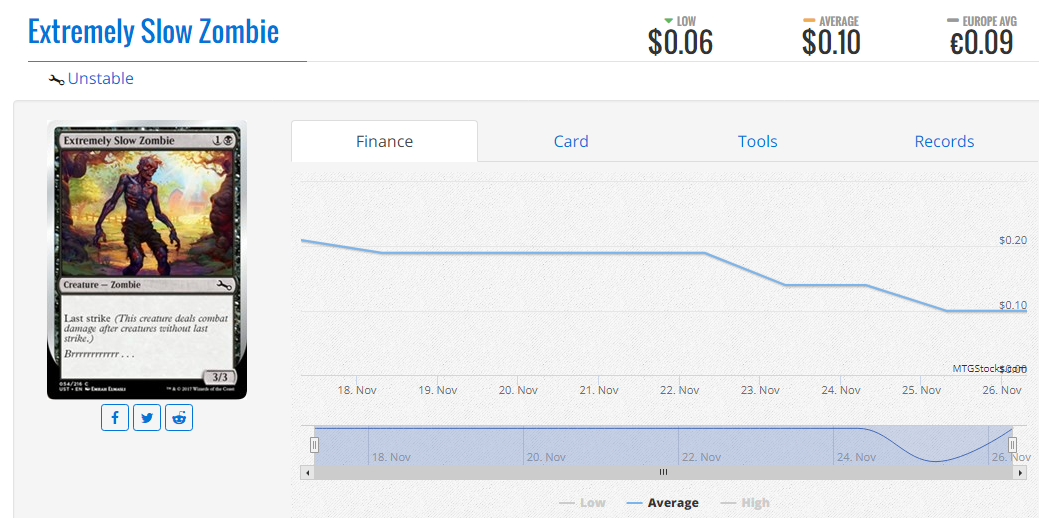Viewport: 1039px width, 518px height.
Task: Toggle the Average series in chart legend
Action: click(x=663, y=503)
